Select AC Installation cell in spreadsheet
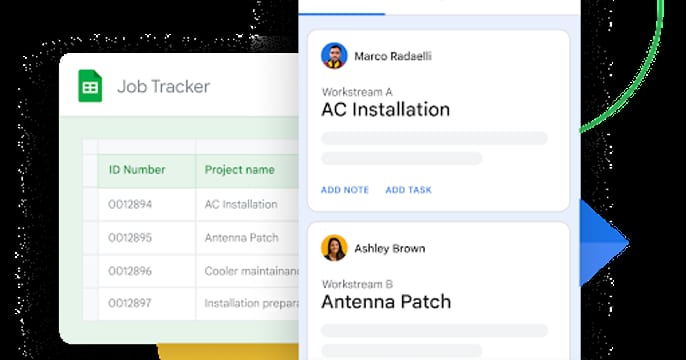Screen dimensions: 686x360 click(247, 204)
